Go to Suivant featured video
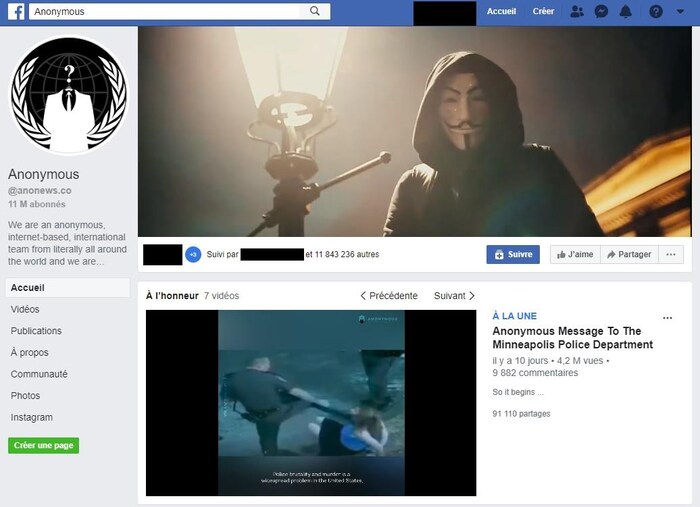Screen dimensions: 700x507 point(454,295)
